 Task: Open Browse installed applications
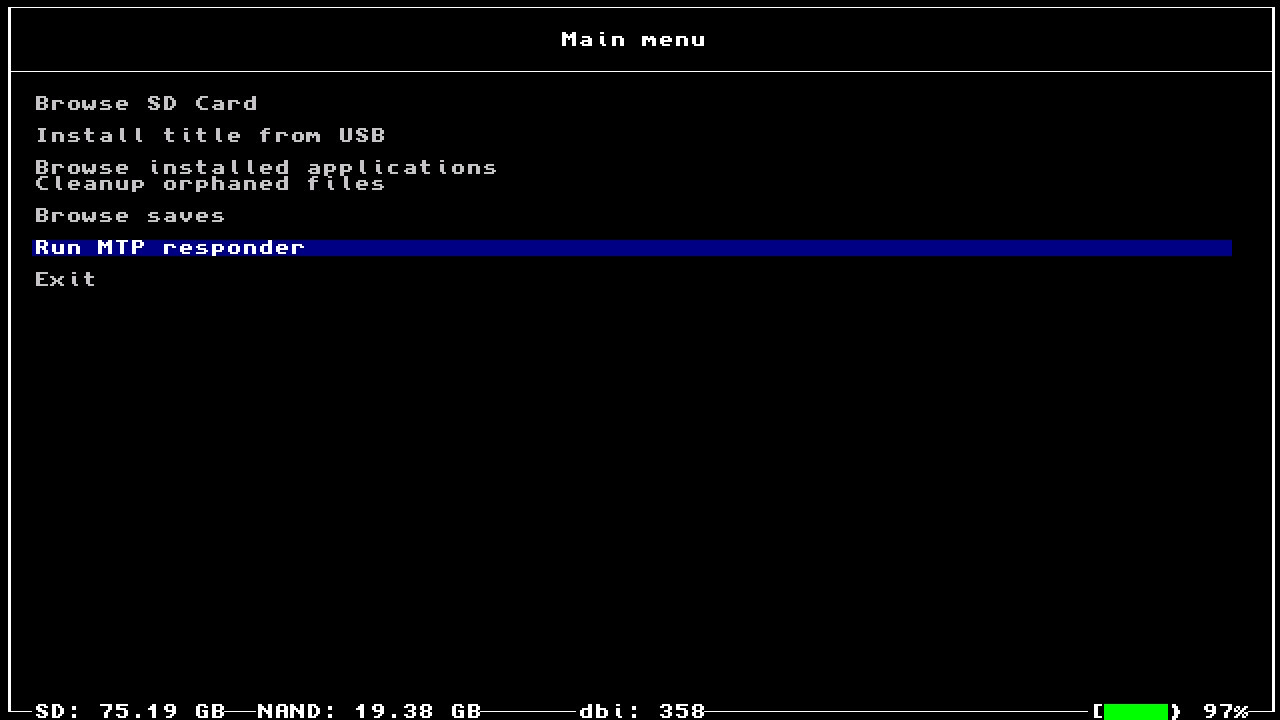click(266, 167)
